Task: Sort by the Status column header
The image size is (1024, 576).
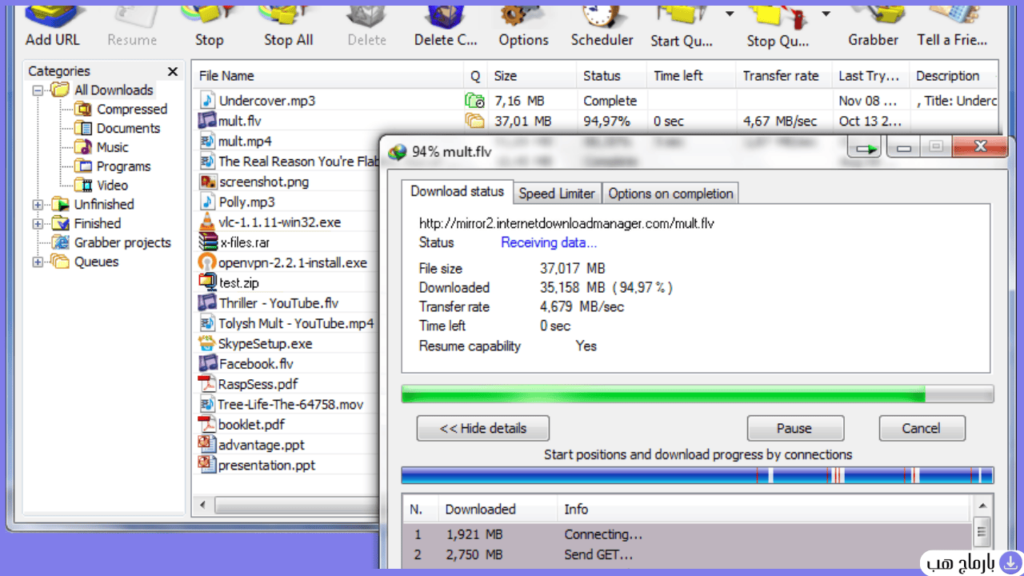Action: [x=611, y=76]
